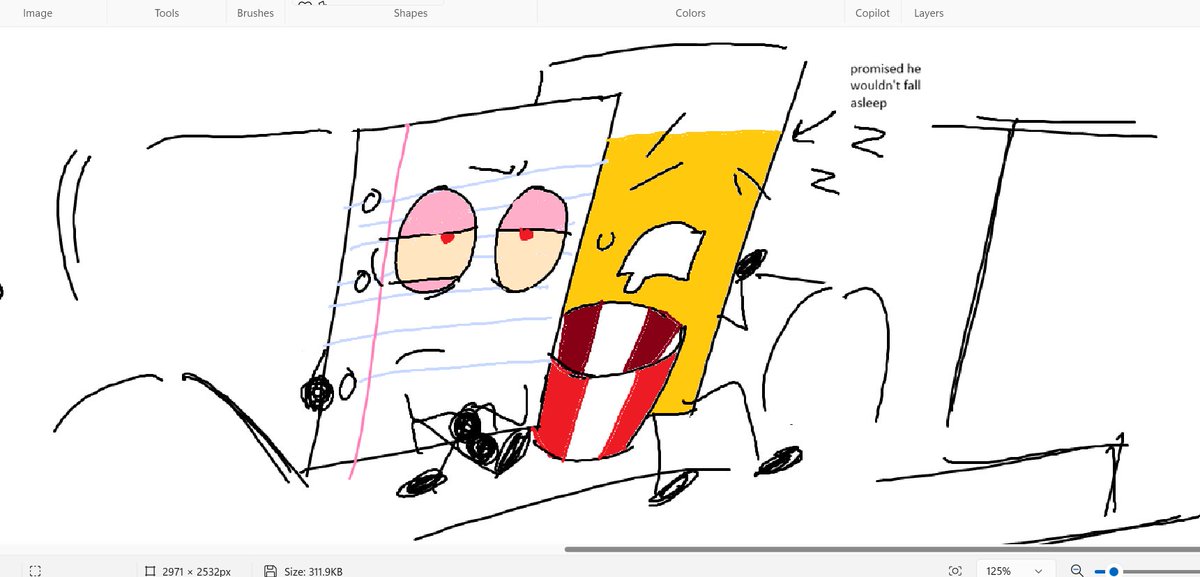
Task: Click the zoom slider handle
Action: point(1113,571)
